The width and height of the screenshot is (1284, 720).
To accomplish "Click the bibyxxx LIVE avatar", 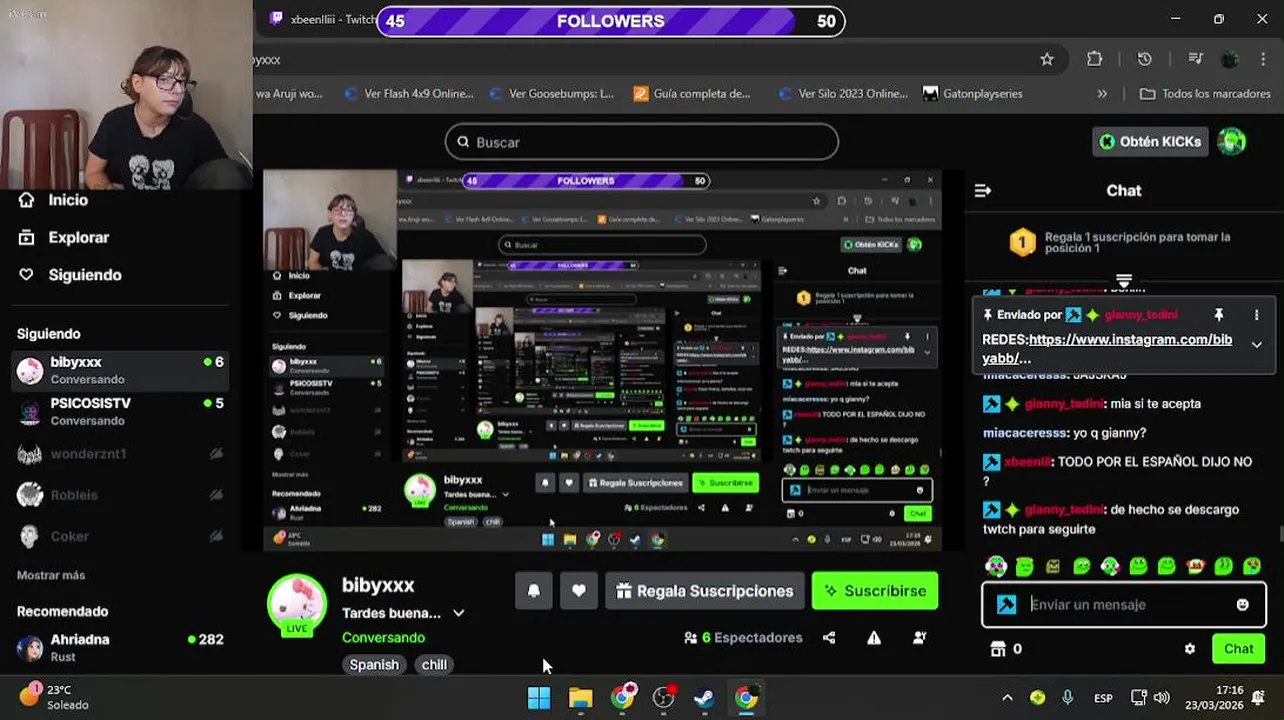I will 297,603.
